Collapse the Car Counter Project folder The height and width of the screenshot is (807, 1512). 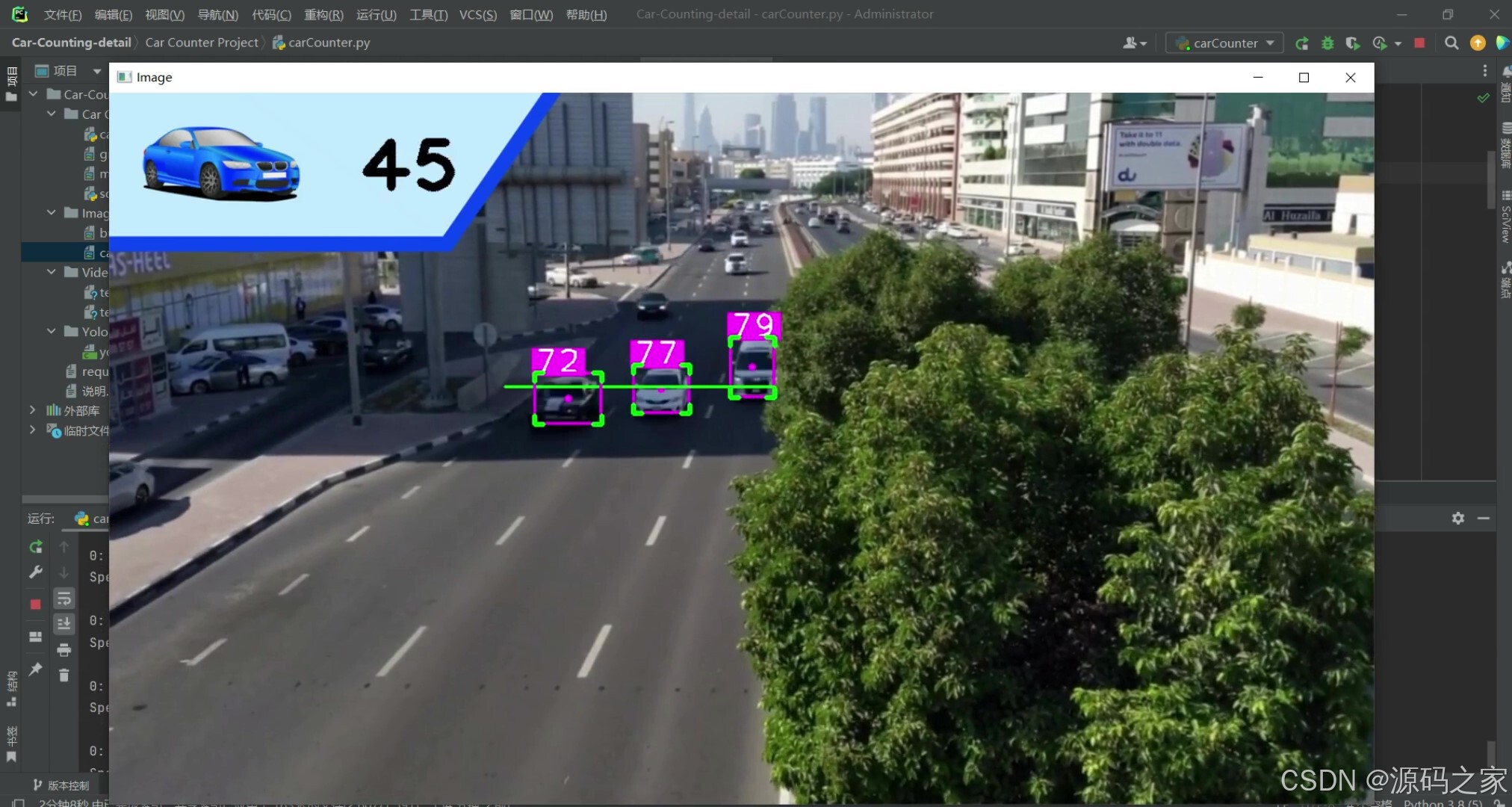tap(52, 114)
